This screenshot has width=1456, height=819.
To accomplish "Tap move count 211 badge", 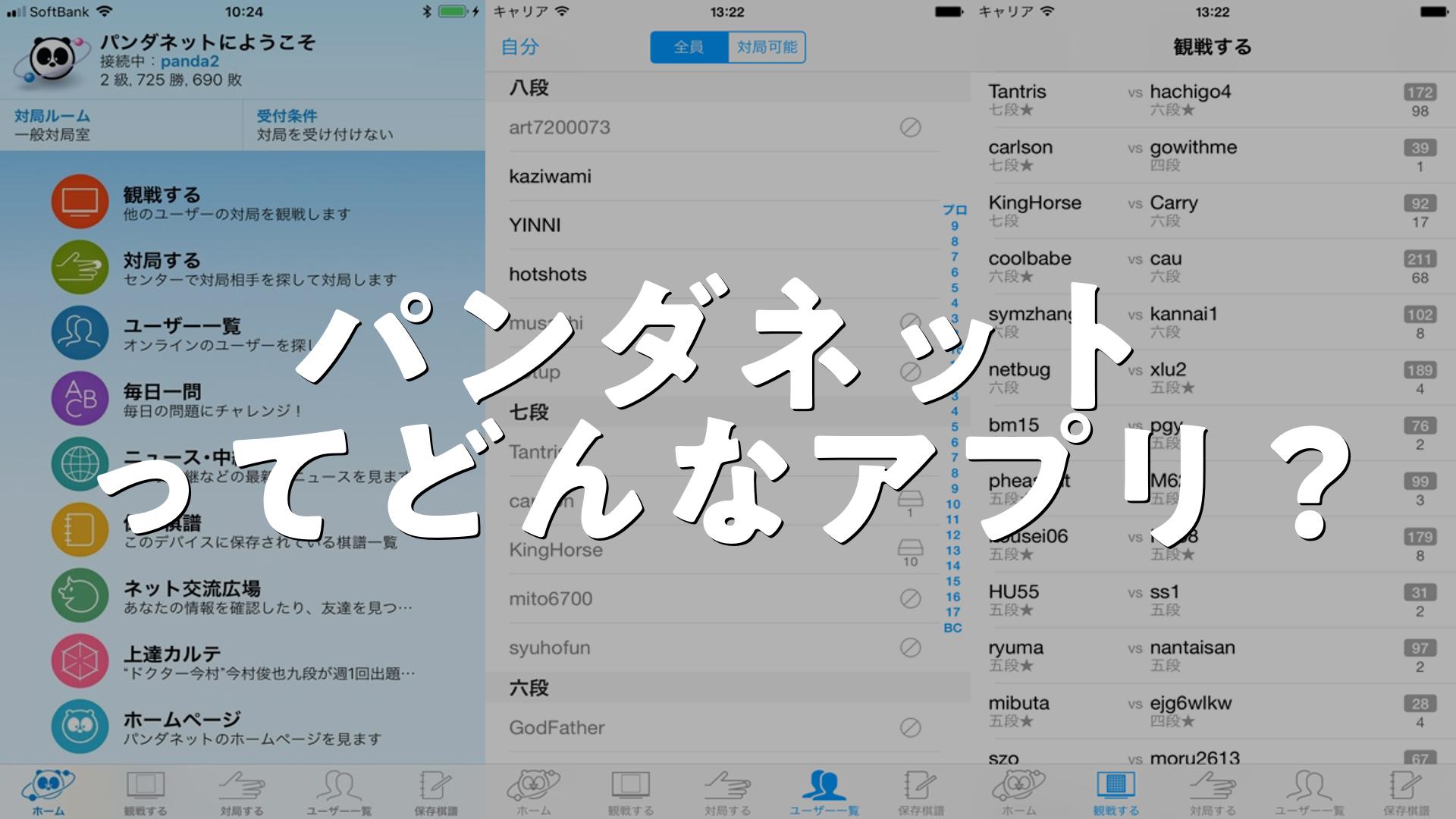I will tap(1420, 259).
